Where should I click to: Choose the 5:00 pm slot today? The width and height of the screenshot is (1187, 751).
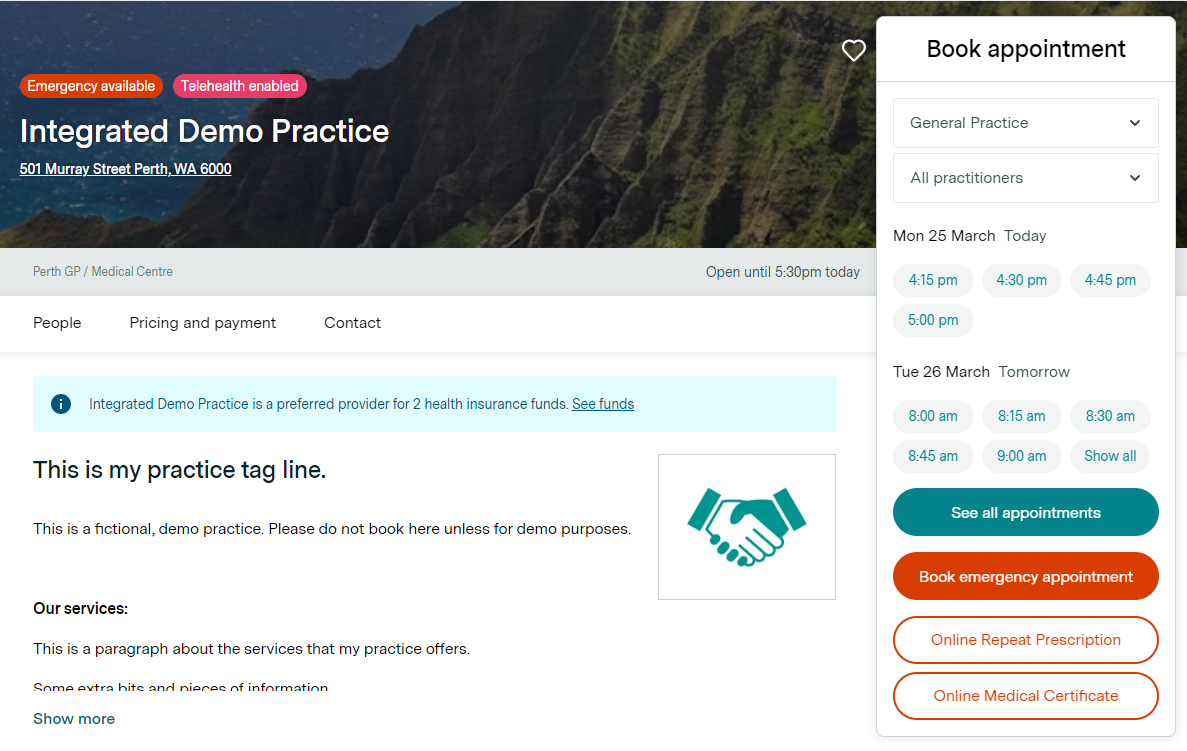(933, 320)
